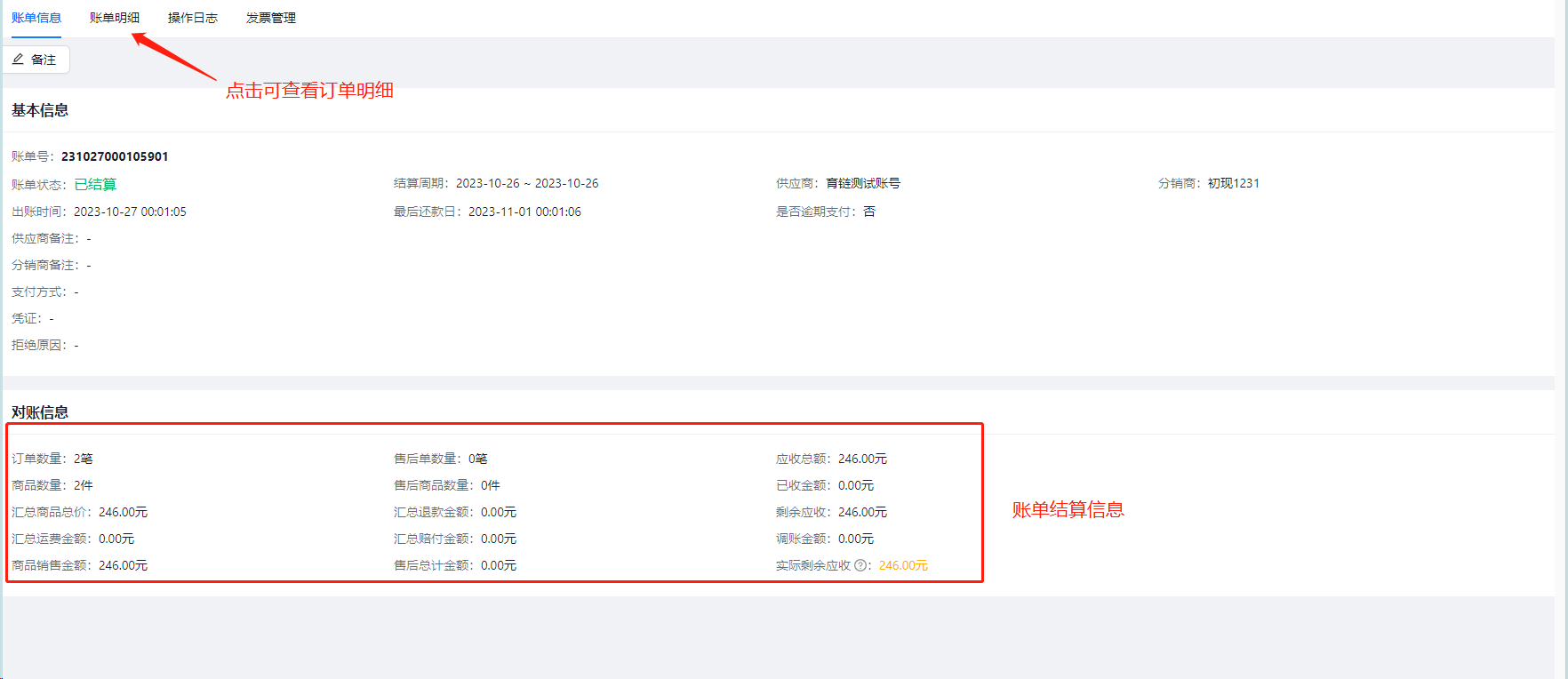Open the 操作日志 tab

click(193, 18)
